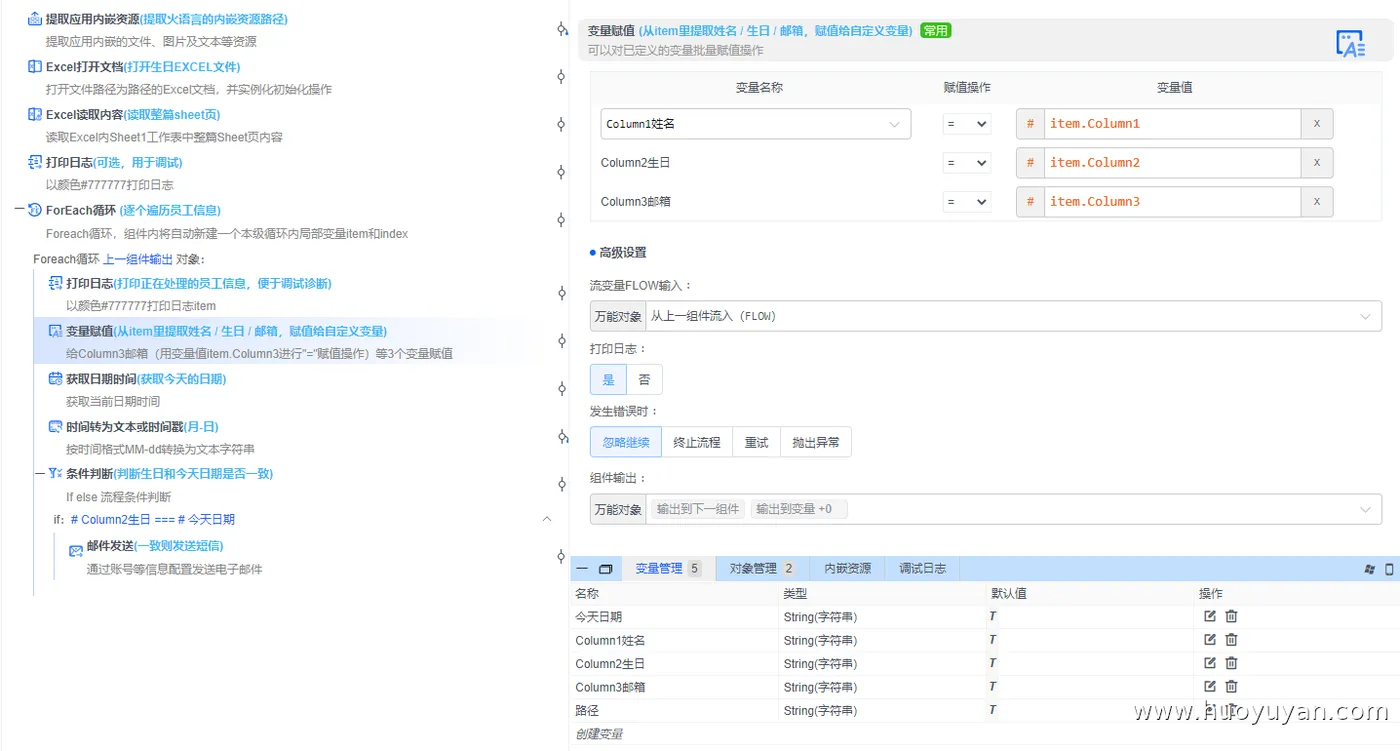Select the ForEach循环 step icon

coord(35,210)
